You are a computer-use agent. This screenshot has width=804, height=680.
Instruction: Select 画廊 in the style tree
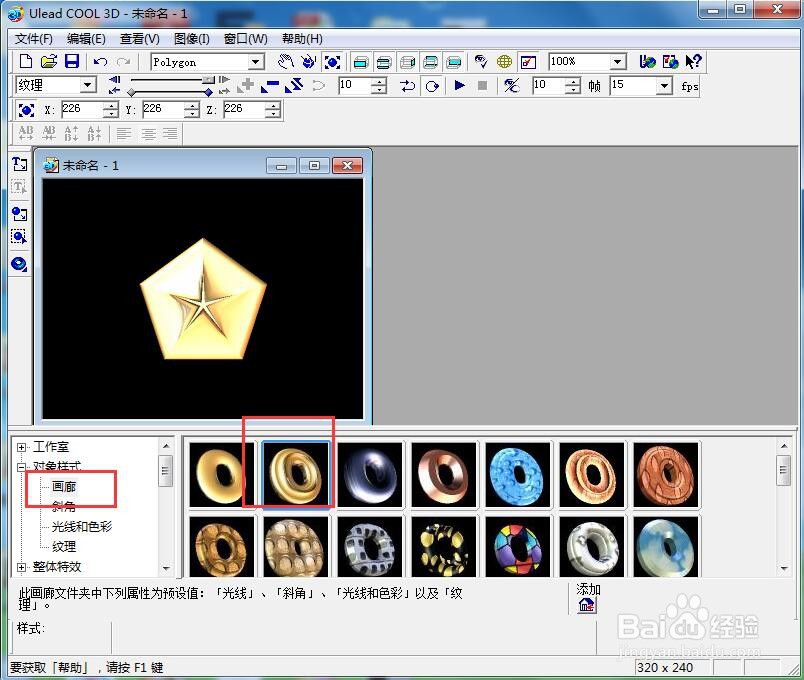[x=64, y=486]
